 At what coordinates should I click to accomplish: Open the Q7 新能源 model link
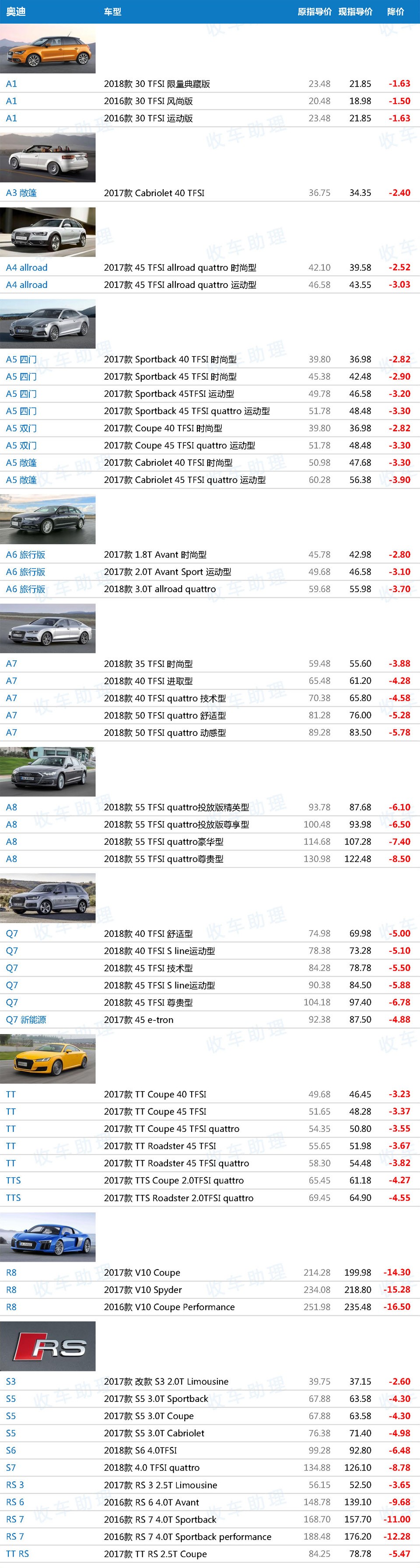click(26, 1020)
